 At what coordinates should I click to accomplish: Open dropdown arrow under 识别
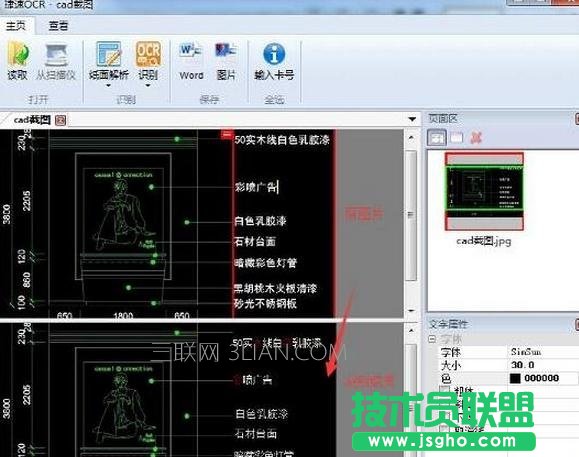148,86
